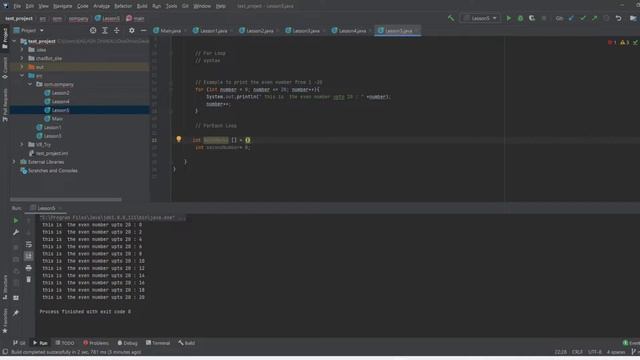
Task: Click the Build project hammer icon
Action: coord(451,18)
